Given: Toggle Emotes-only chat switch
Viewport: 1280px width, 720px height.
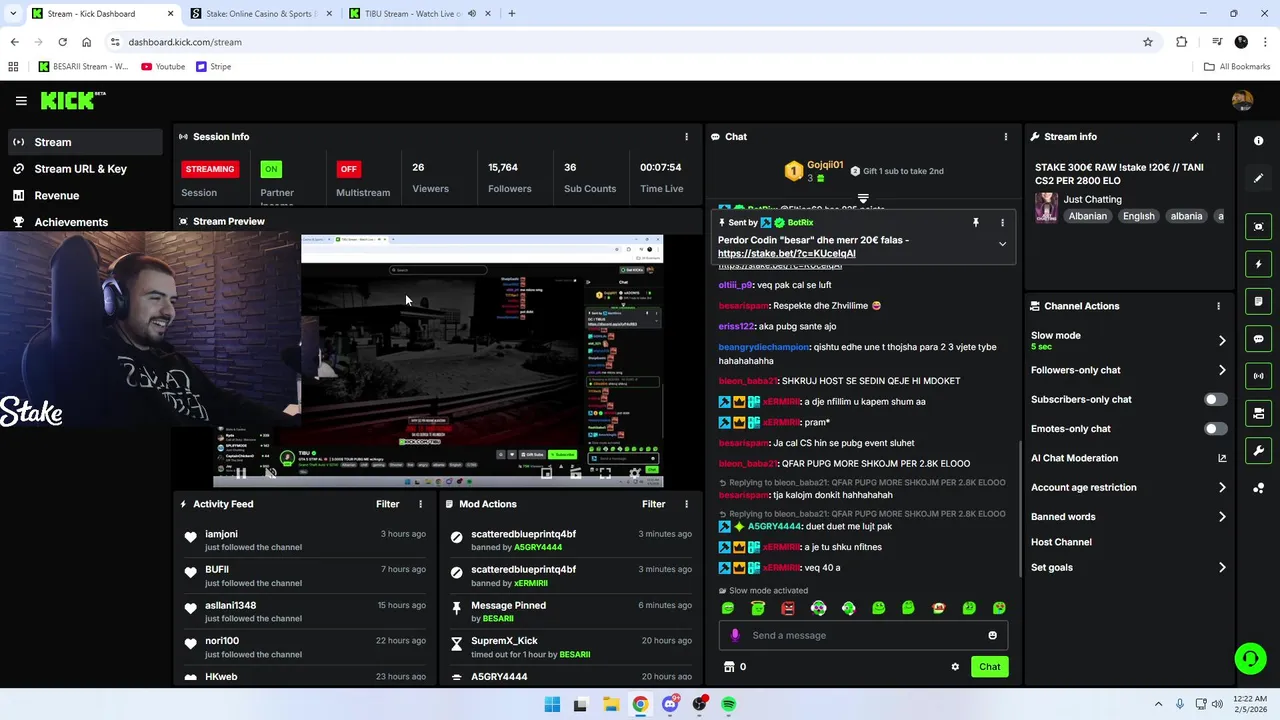Looking at the screenshot, I should 1215,429.
